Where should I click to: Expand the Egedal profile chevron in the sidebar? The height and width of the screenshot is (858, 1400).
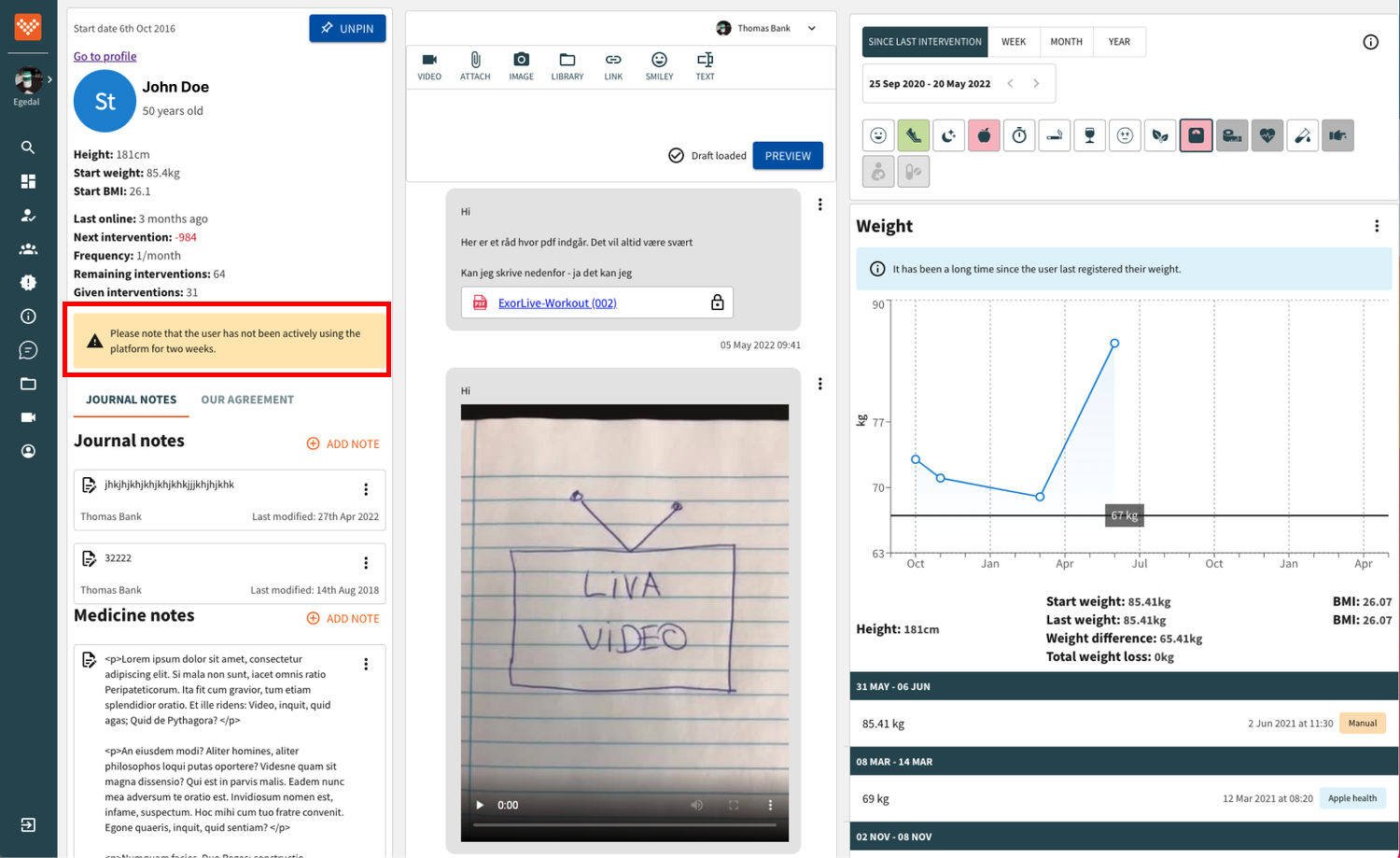[x=49, y=79]
